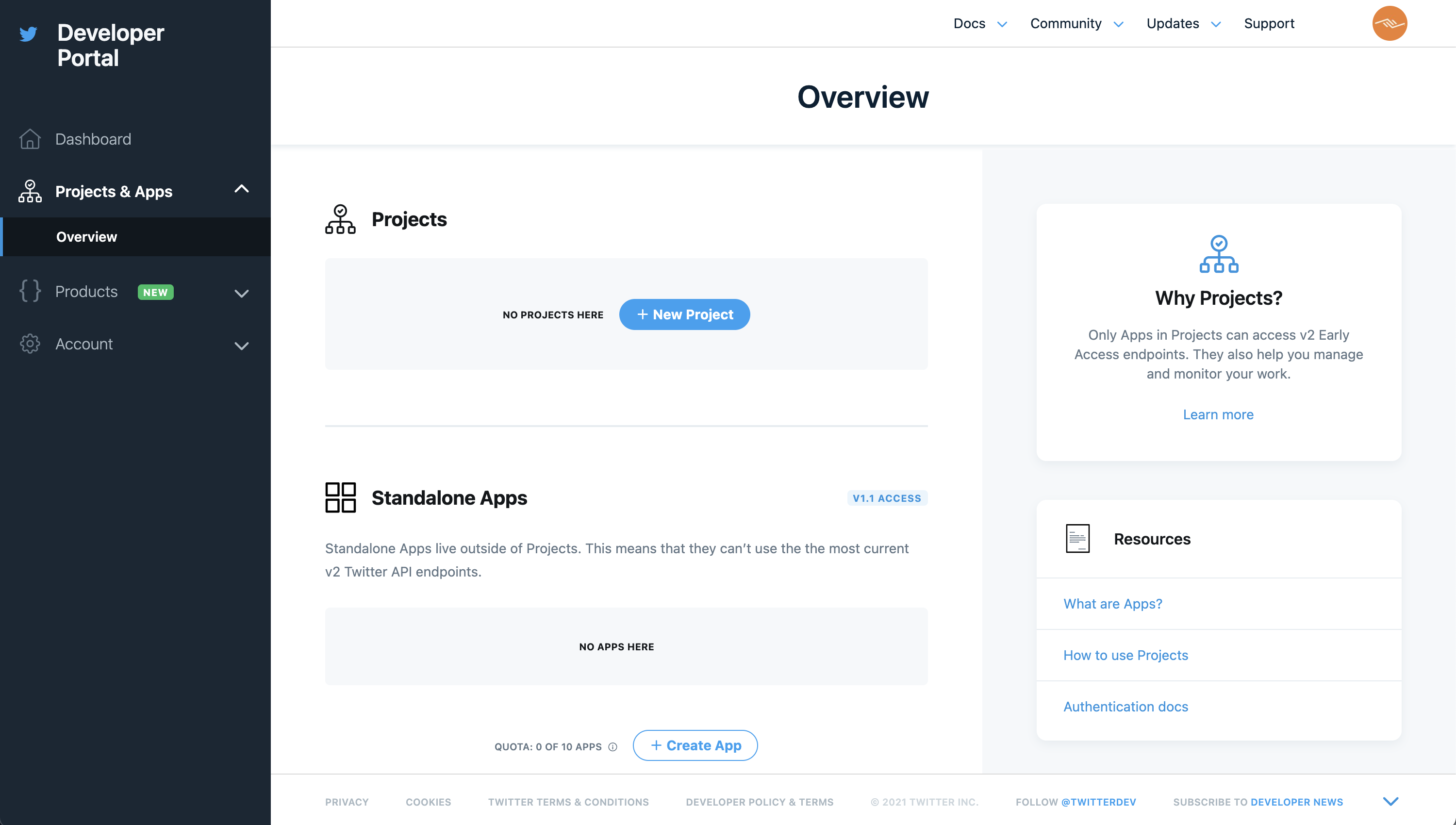Open the Authentication docs link
Screen dimensions: 1456x825
1125,707
